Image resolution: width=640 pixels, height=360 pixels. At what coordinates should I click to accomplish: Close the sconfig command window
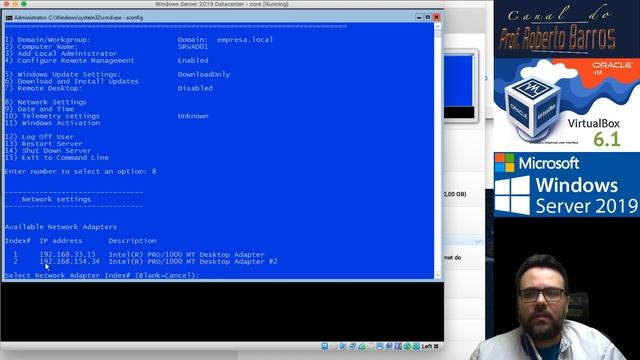click(x=436, y=17)
